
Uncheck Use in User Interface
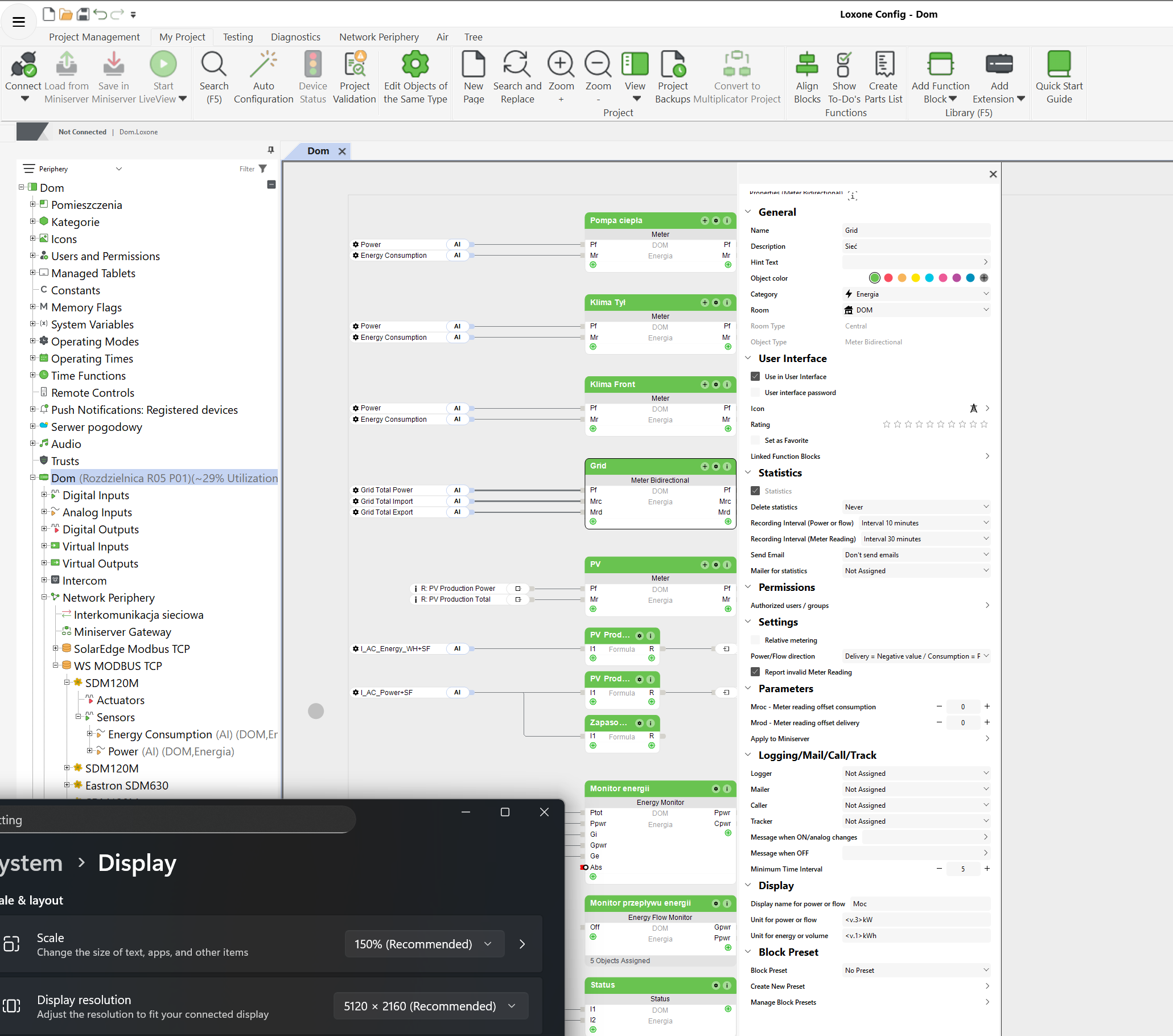coord(755,376)
